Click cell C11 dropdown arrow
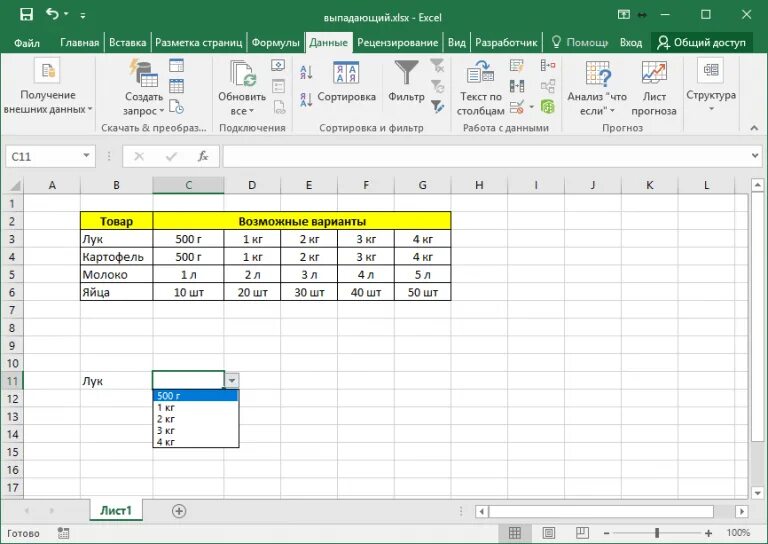Image resolution: width=768 pixels, height=544 pixels. [232, 380]
